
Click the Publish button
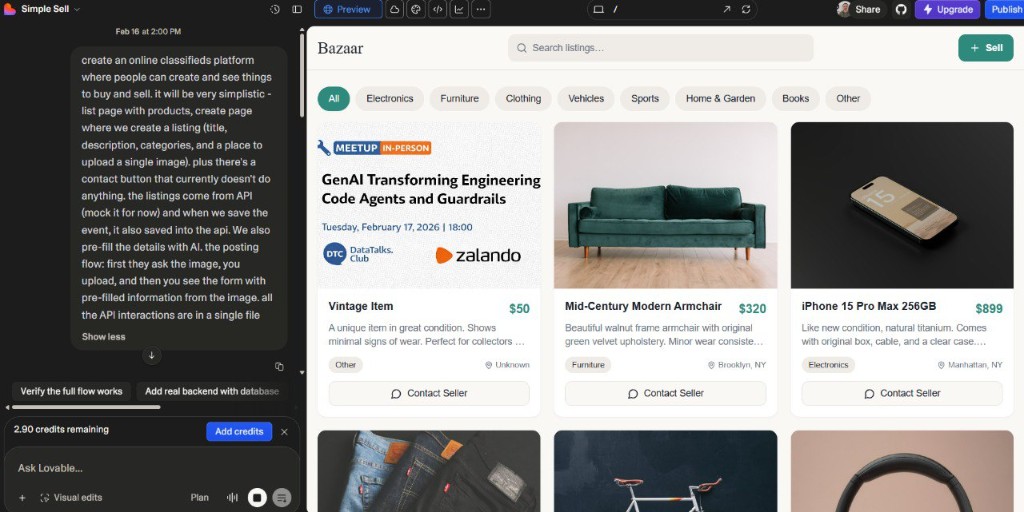(x=1006, y=10)
